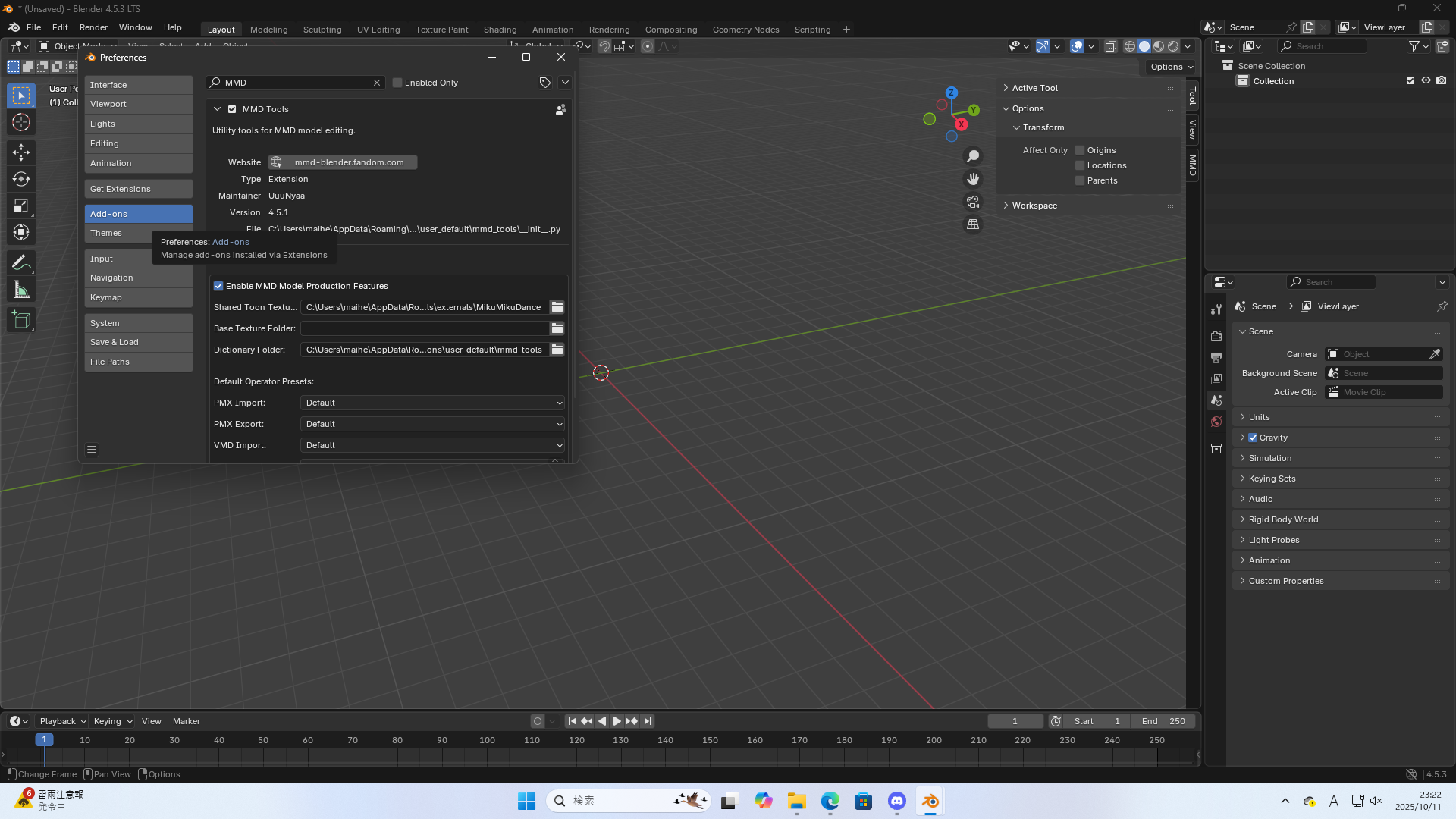Enable the Locations checkbox under Affect Only

pyautogui.click(x=1079, y=165)
